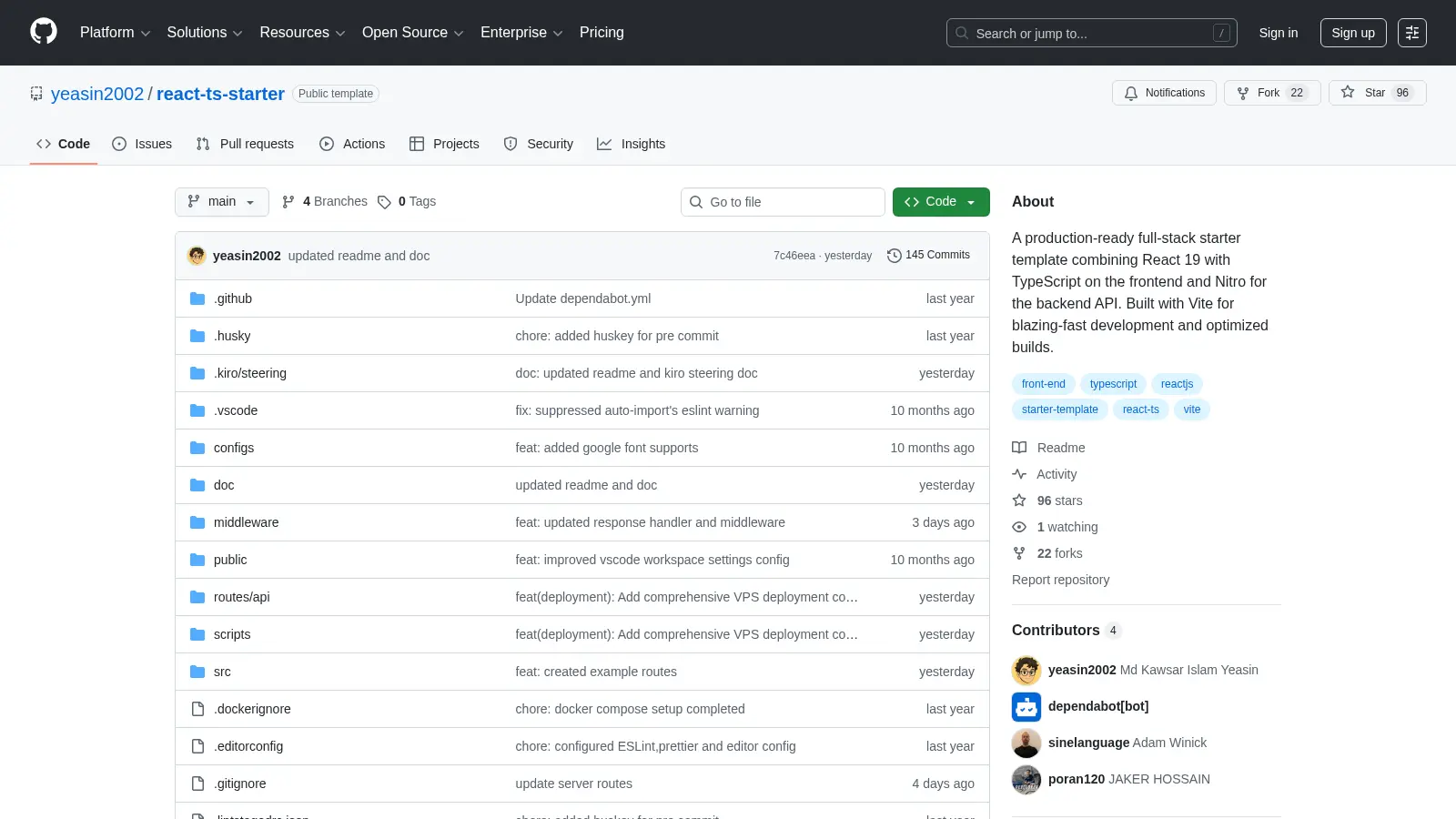The image size is (1456, 819).
Task: Click the folder icon beside scripts
Action: tap(197, 634)
